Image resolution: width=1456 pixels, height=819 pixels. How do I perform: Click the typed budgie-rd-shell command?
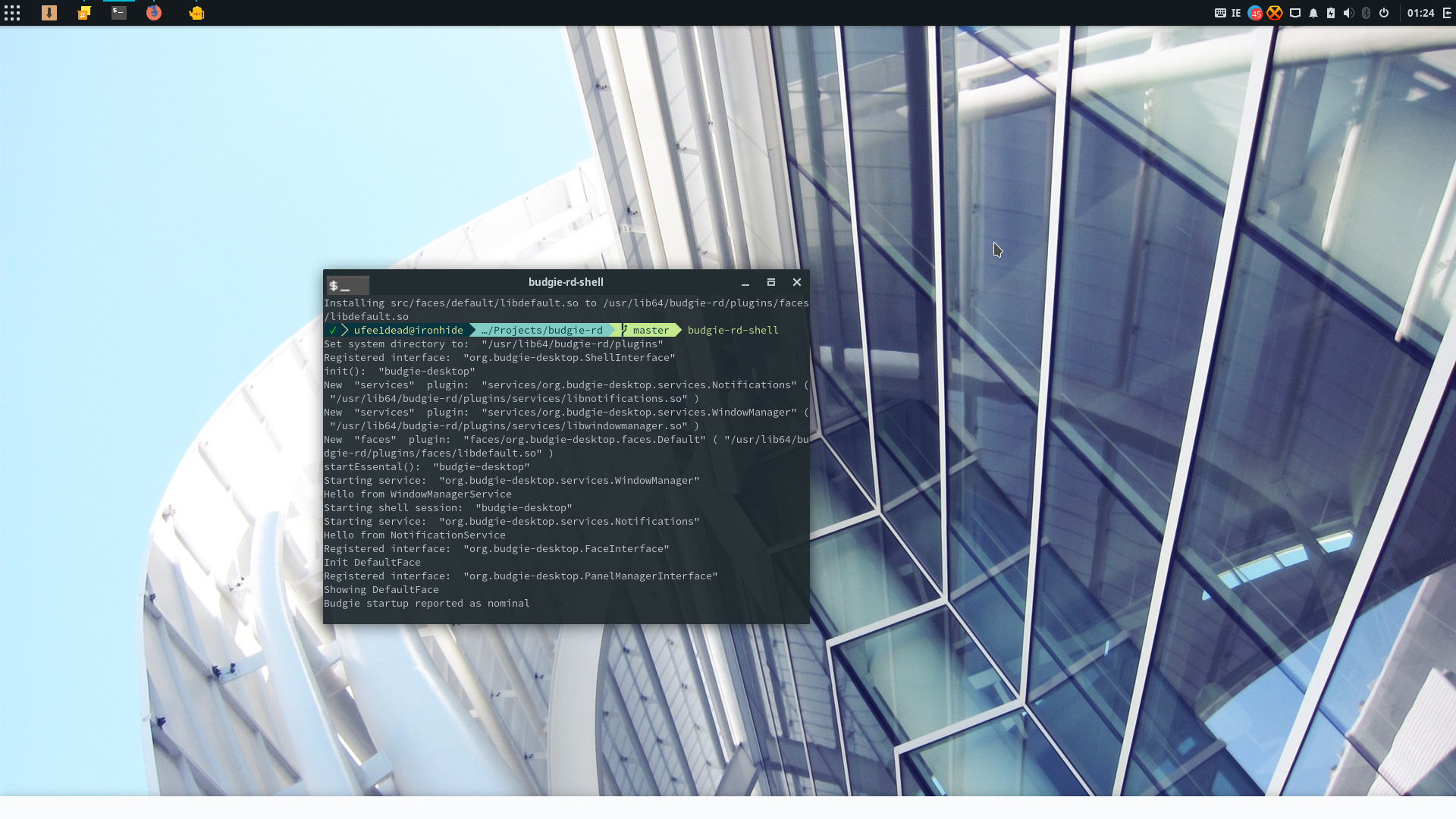click(733, 330)
